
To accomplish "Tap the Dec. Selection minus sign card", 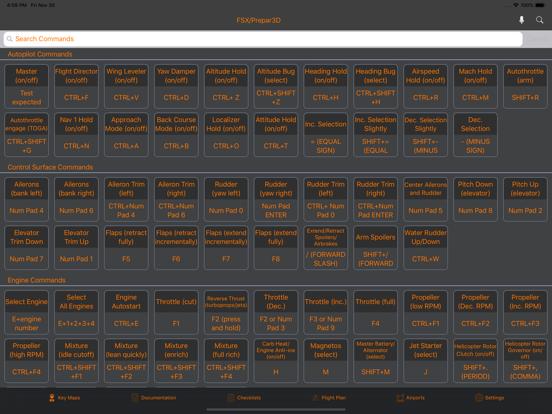I will (475, 135).
